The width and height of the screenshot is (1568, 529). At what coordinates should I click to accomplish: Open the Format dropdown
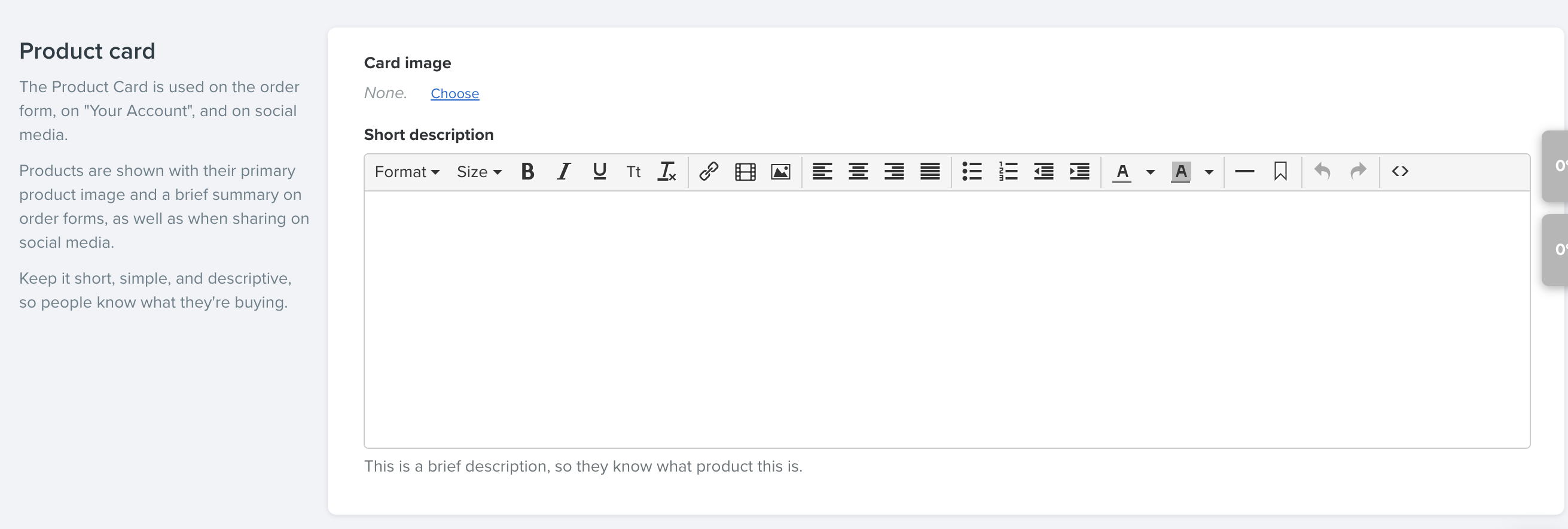(x=407, y=172)
